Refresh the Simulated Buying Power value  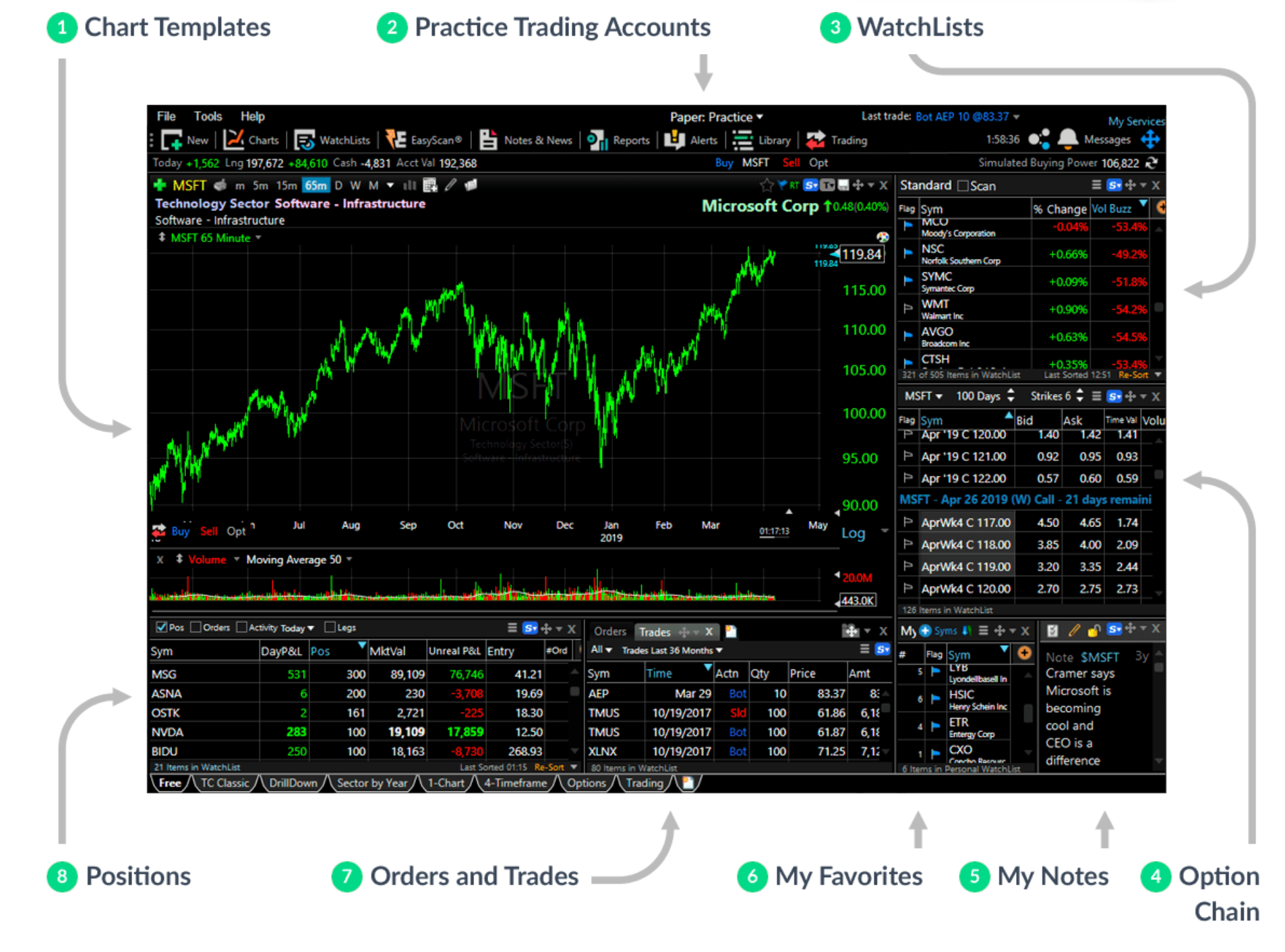pos(1152,163)
